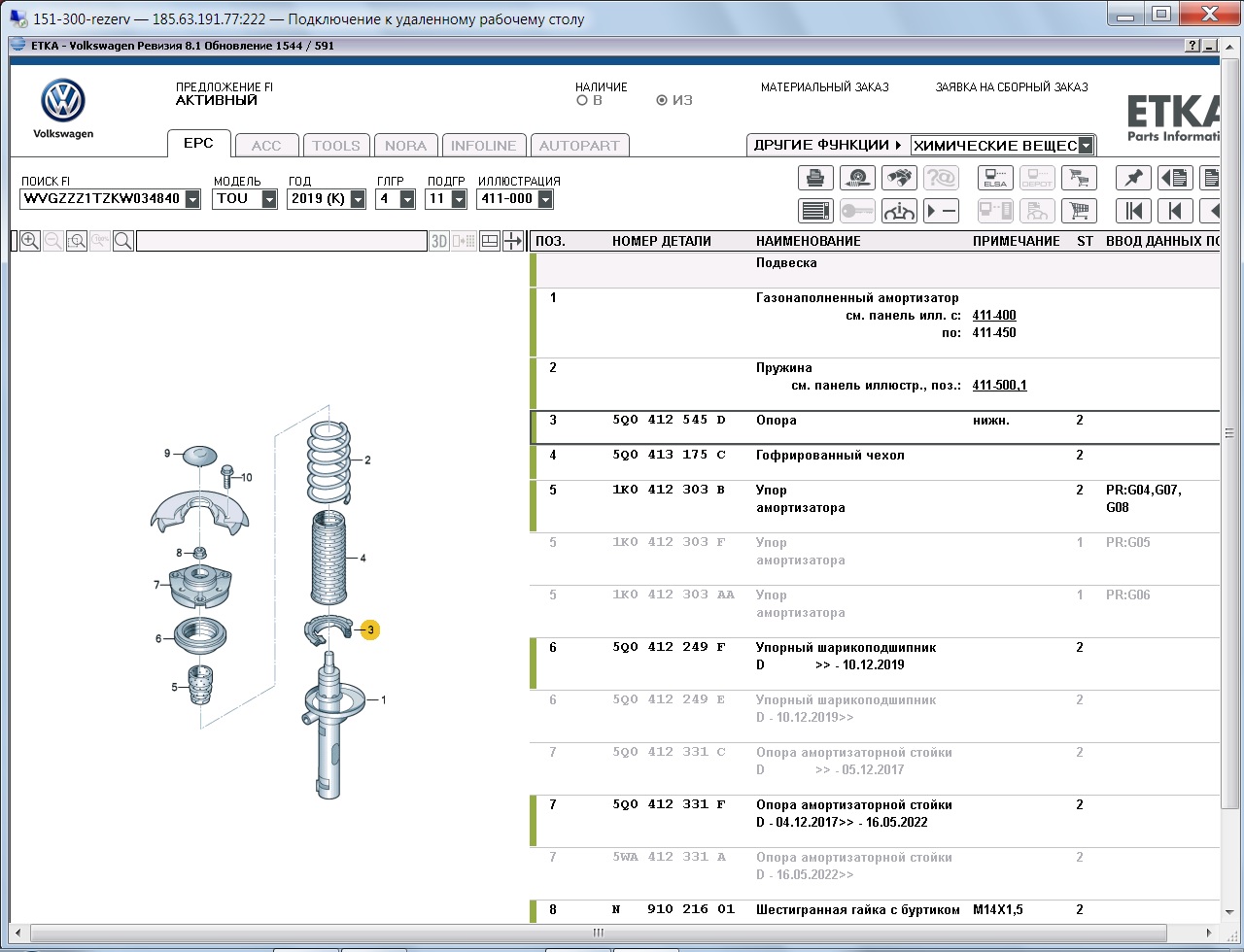Select bearing row 5Q0 412 249 F

click(875, 663)
